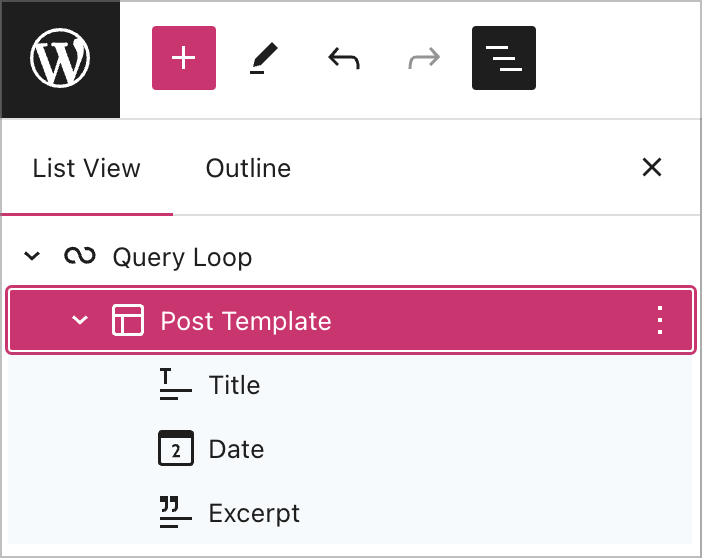Open Post Template options menu
This screenshot has height=558, width=702.
pyautogui.click(x=659, y=321)
